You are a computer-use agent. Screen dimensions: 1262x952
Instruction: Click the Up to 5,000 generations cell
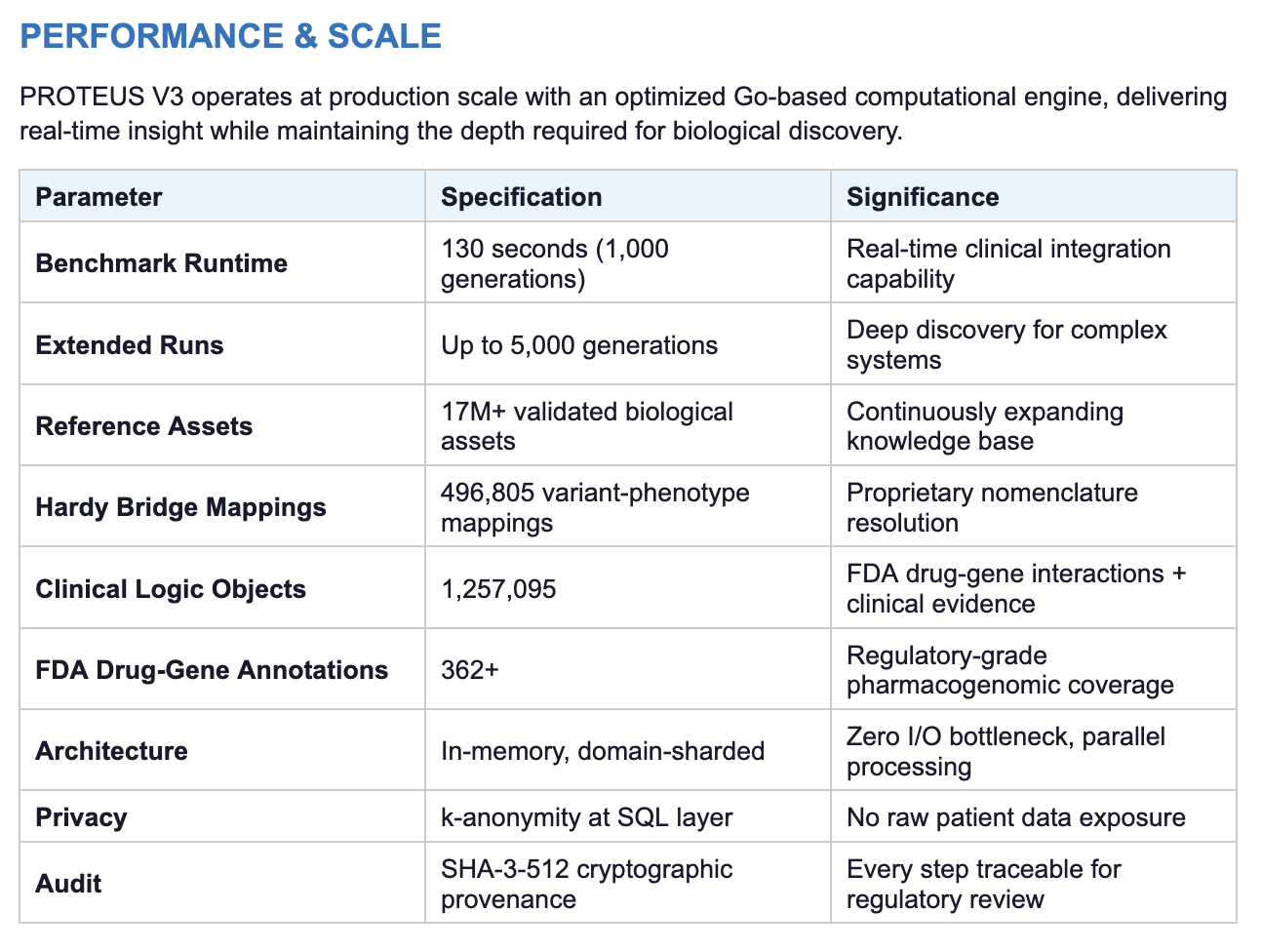[x=578, y=345]
